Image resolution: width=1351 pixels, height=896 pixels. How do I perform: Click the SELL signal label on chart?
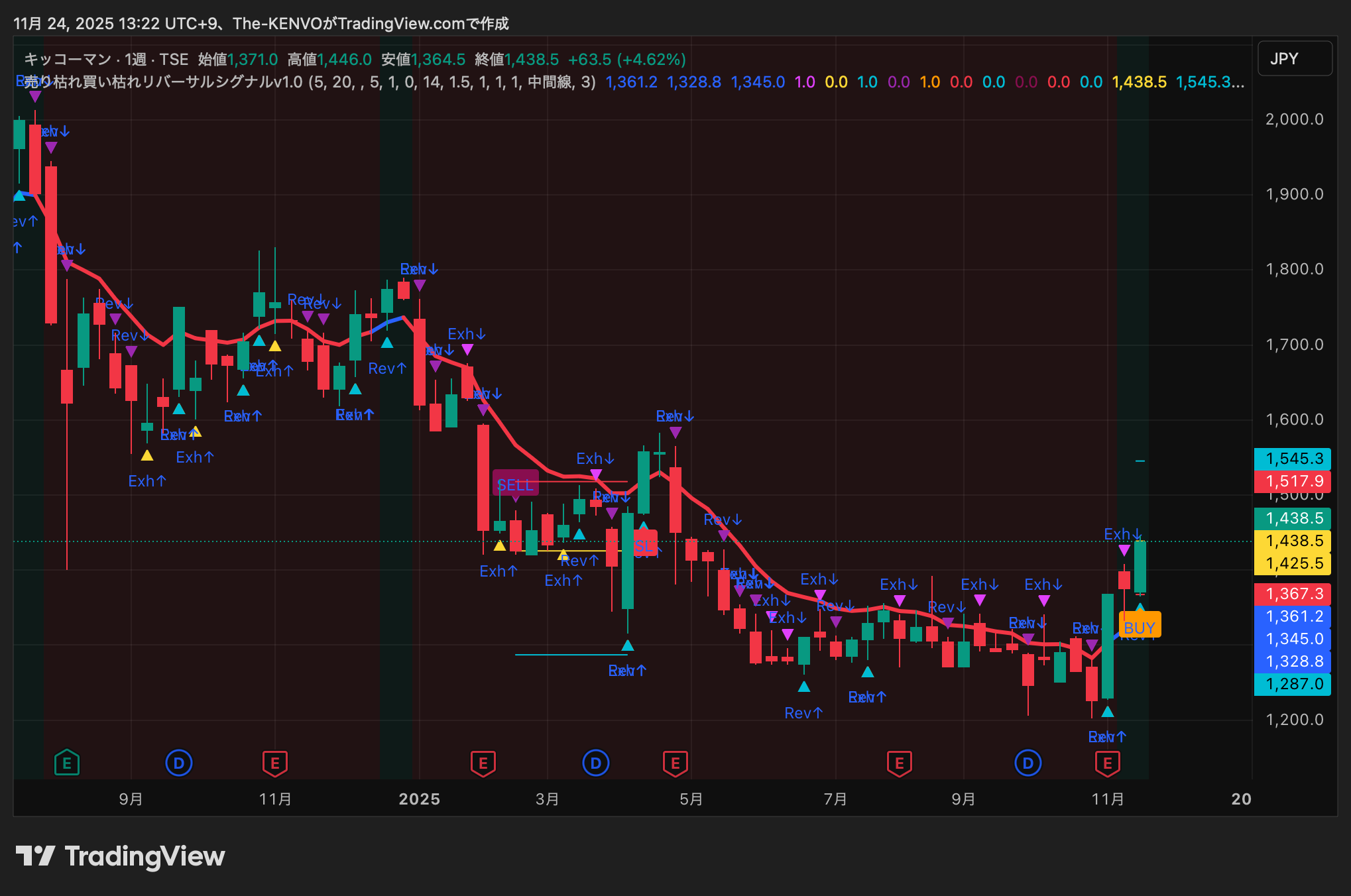(515, 485)
